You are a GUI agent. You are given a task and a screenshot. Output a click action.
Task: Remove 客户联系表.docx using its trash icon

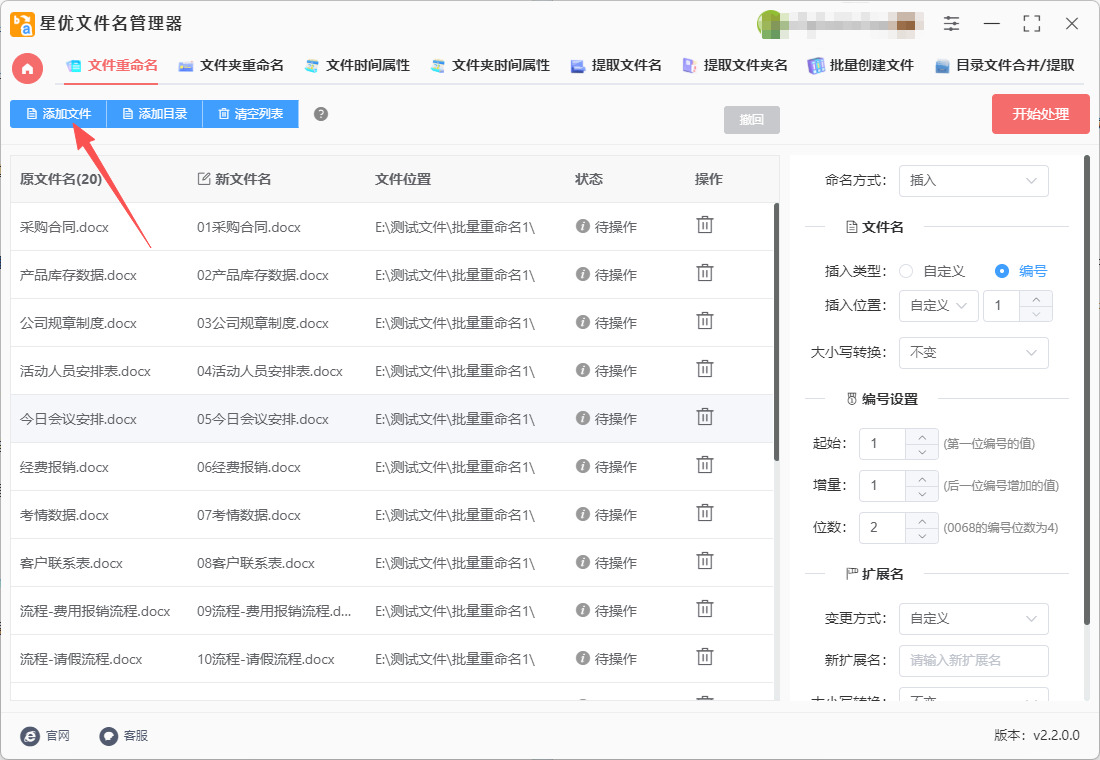coord(705,561)
